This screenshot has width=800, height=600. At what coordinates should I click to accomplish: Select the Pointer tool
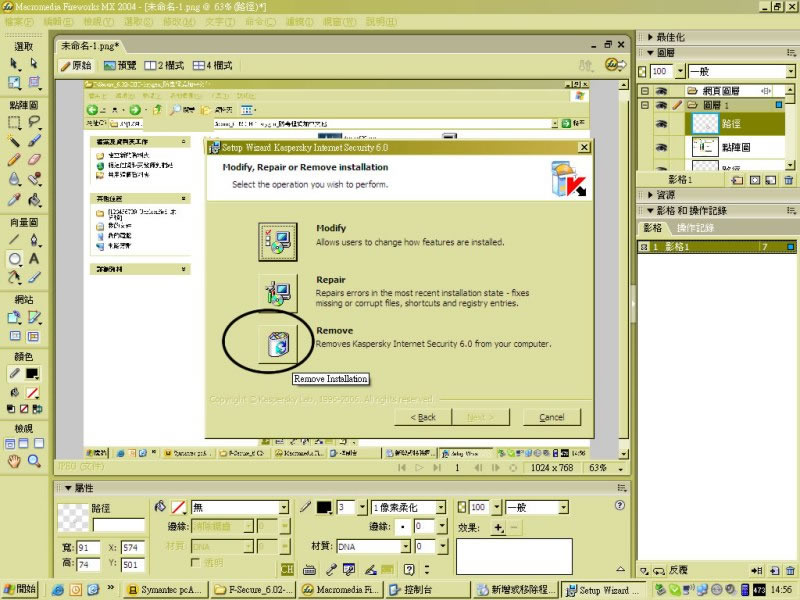coord(14,64)
